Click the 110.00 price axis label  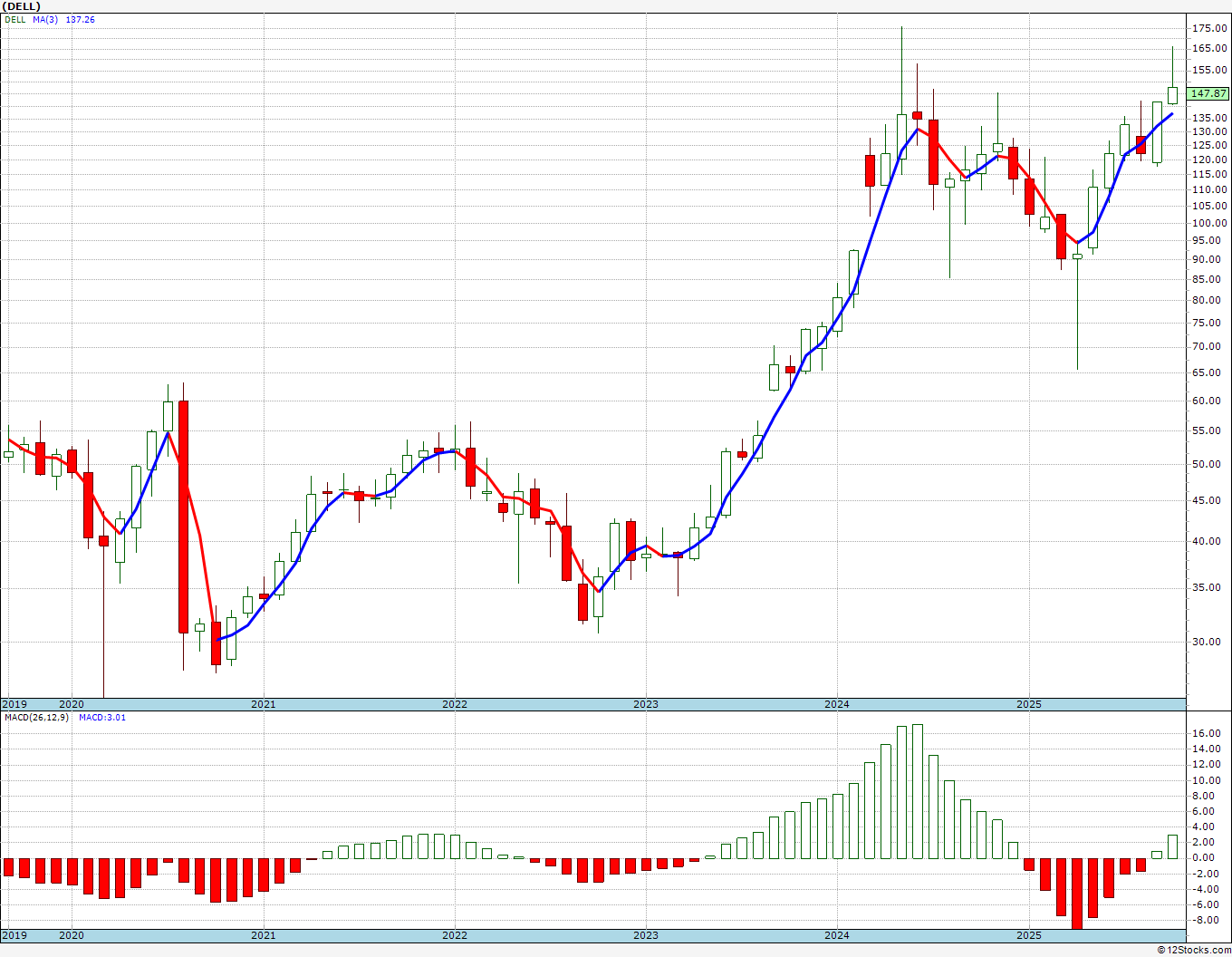pos(1209,190)
